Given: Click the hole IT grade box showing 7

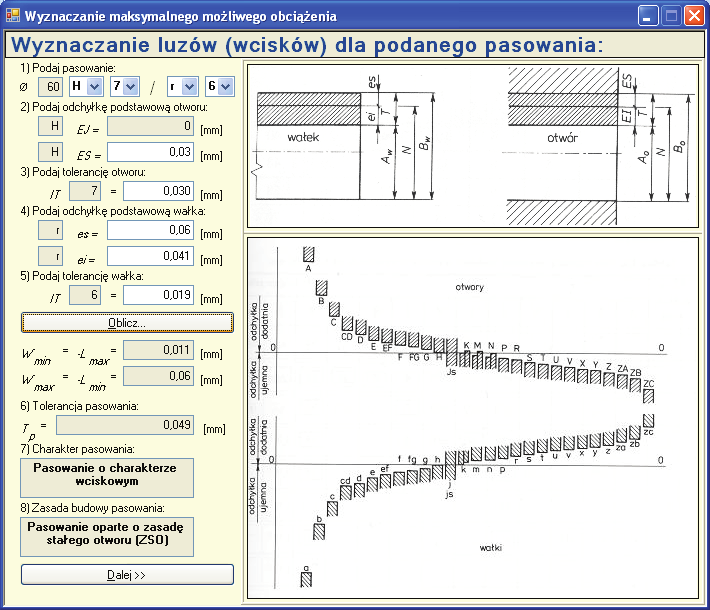Looking at the screenshot, I should coord(85,191).
